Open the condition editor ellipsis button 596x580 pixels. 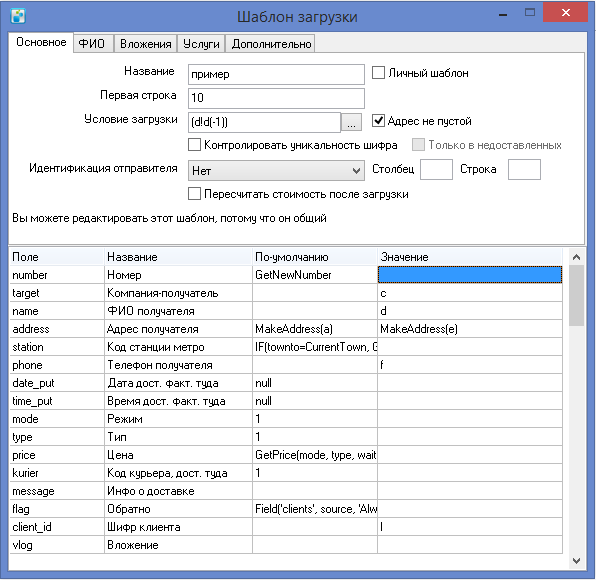[351, 122]
